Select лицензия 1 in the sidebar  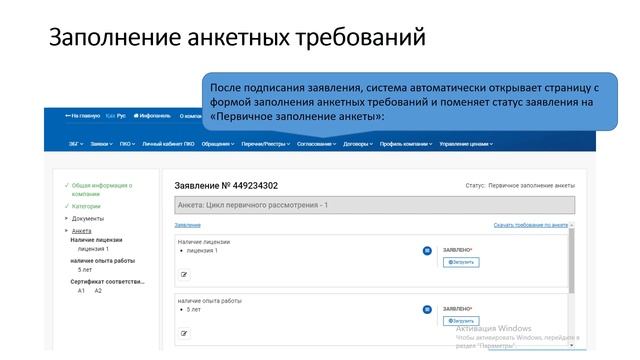pos(93,249)
